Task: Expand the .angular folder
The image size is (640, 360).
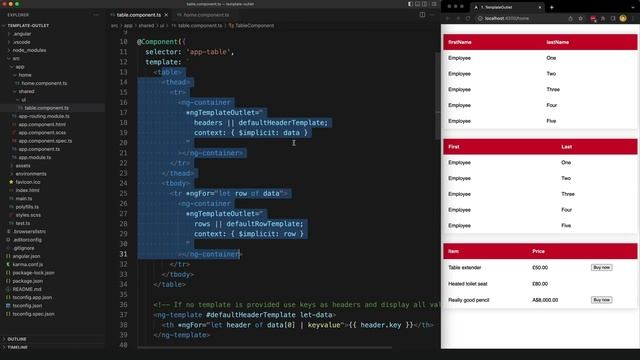Action: point(22,34)
